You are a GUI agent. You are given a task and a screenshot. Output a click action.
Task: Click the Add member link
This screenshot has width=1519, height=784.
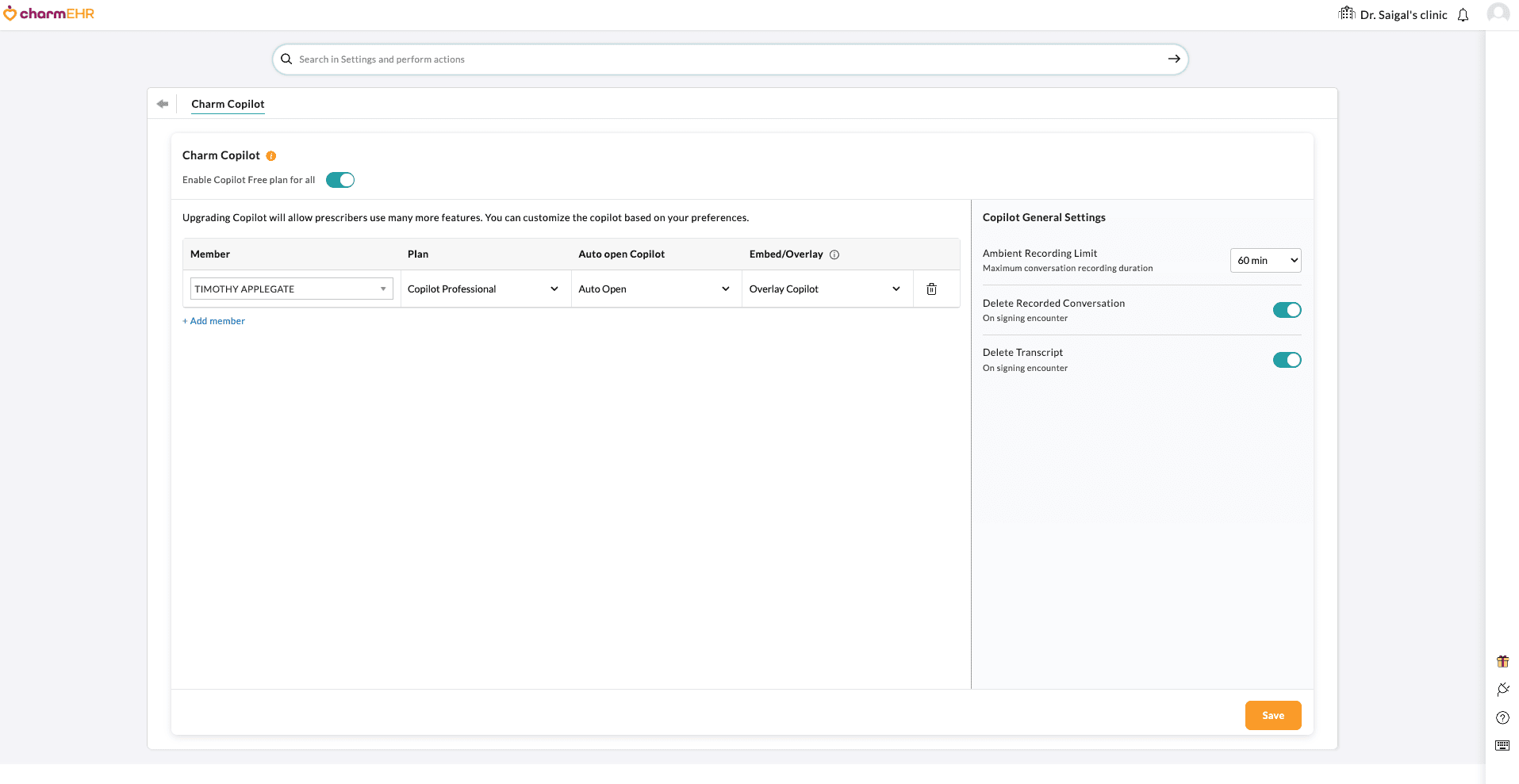point(213,321)
